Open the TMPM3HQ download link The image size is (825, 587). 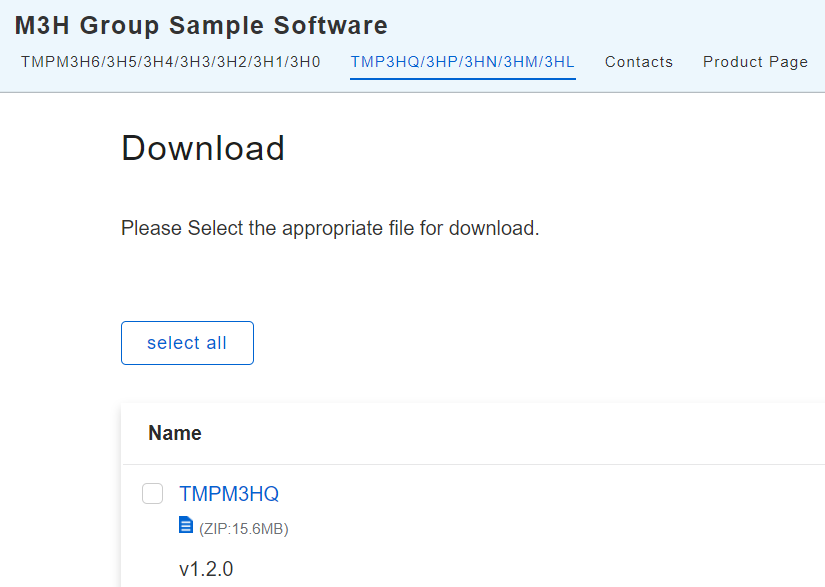click(229, 494)
